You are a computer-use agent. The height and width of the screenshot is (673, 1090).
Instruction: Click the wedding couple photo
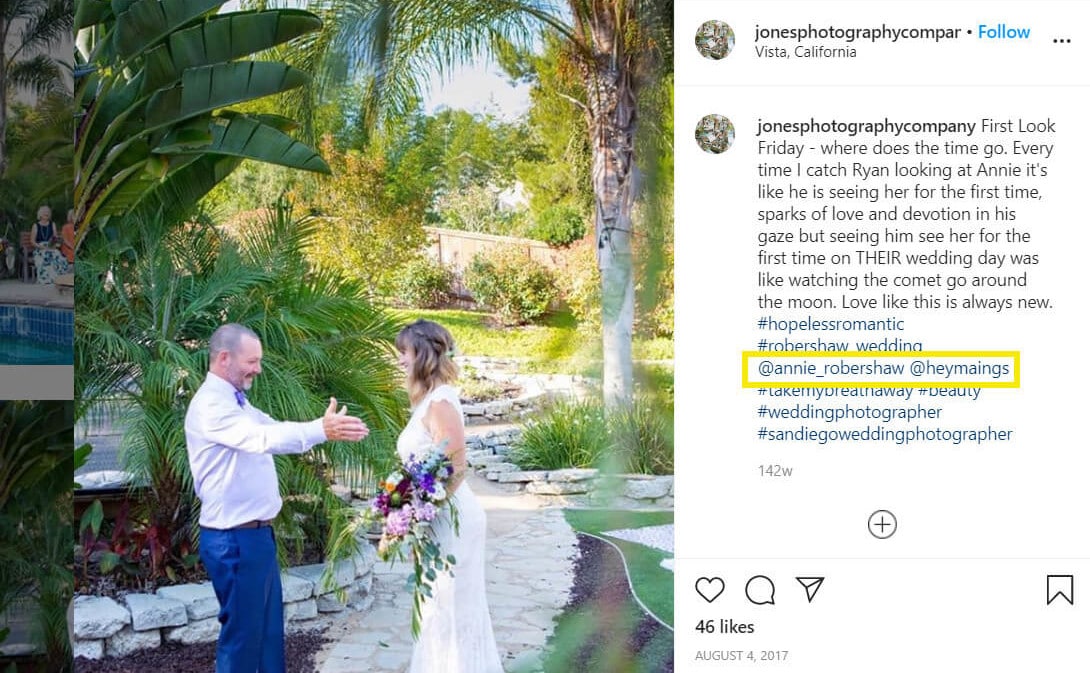click(374, 336)
